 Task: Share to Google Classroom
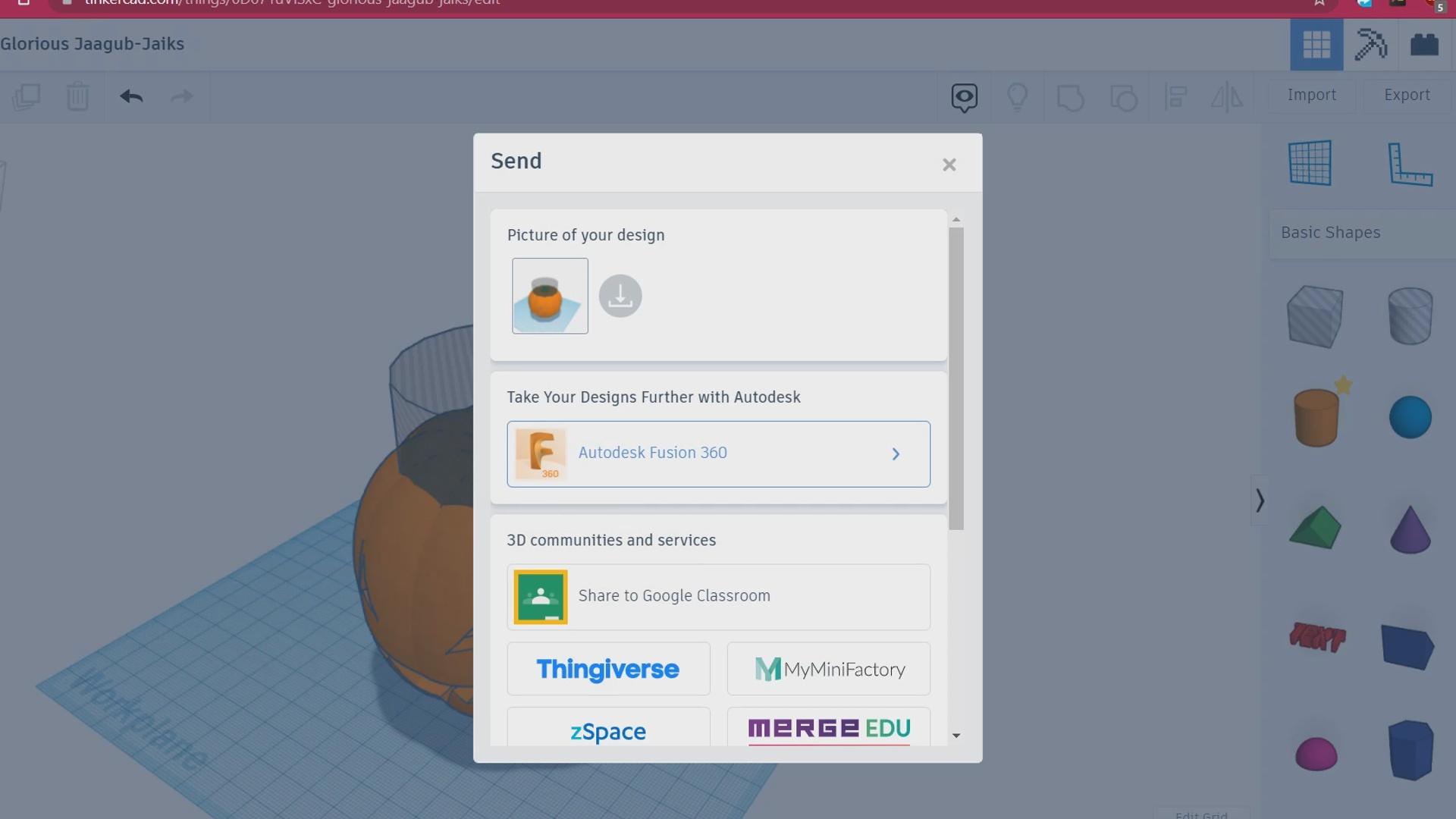tap(718, 597)
